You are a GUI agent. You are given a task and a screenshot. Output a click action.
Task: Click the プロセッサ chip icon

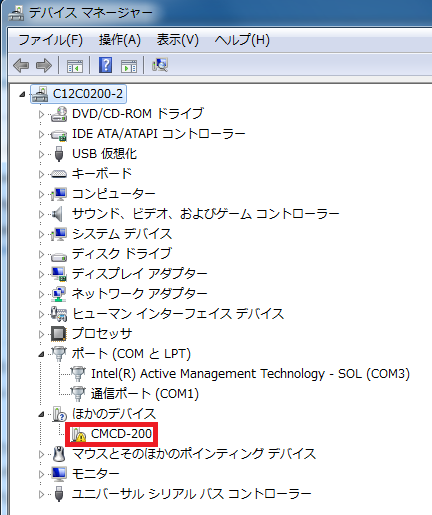click(59, 334)
